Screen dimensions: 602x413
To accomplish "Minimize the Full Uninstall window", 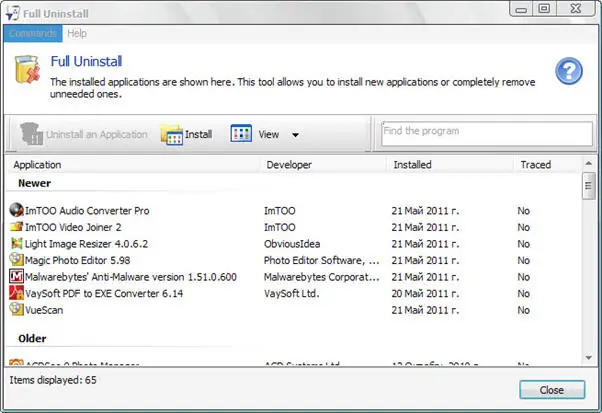I will (x=521, y=9).
